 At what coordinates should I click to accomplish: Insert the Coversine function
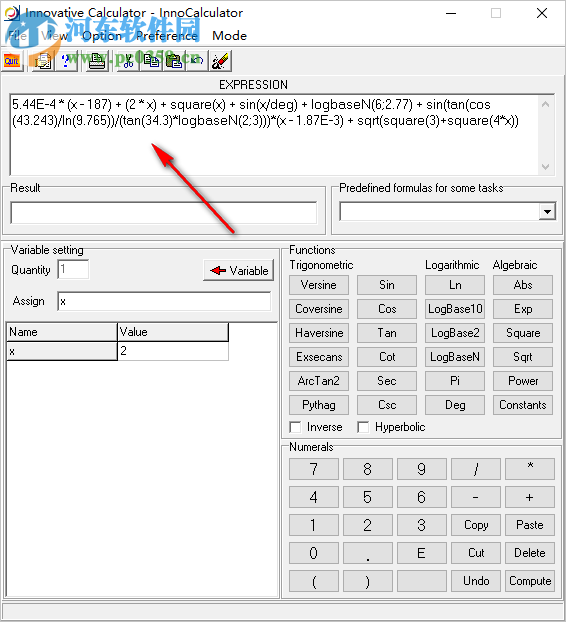pyautogui.click(x=319, y=309)
